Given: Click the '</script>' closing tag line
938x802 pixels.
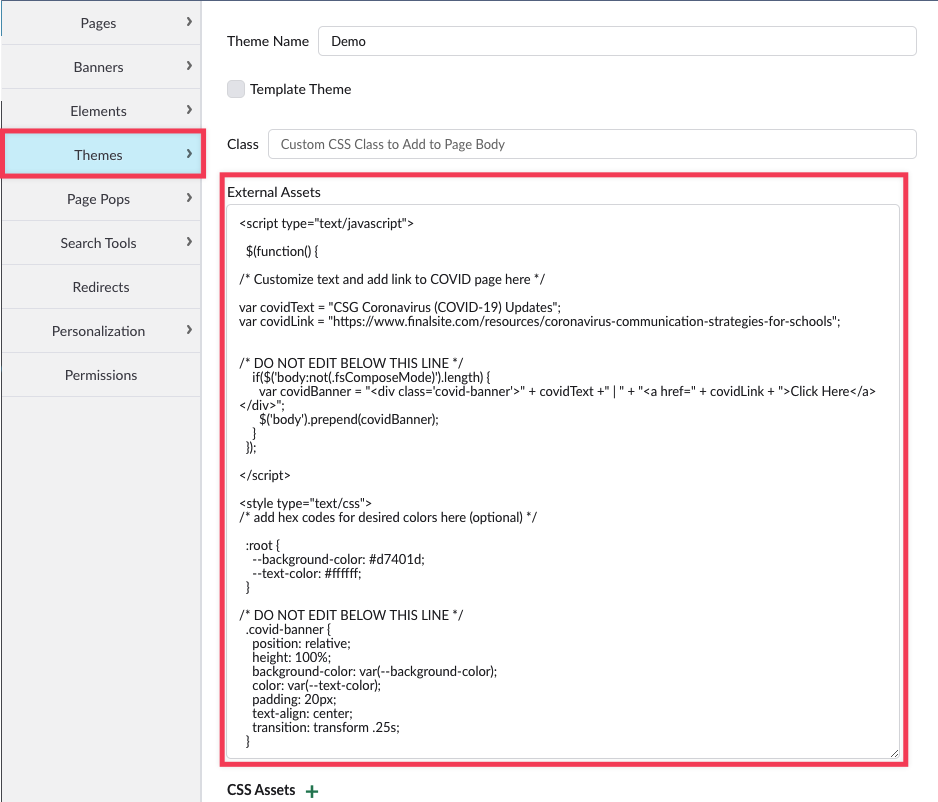Looking at the screenshot, I should [x=264, y=475].
